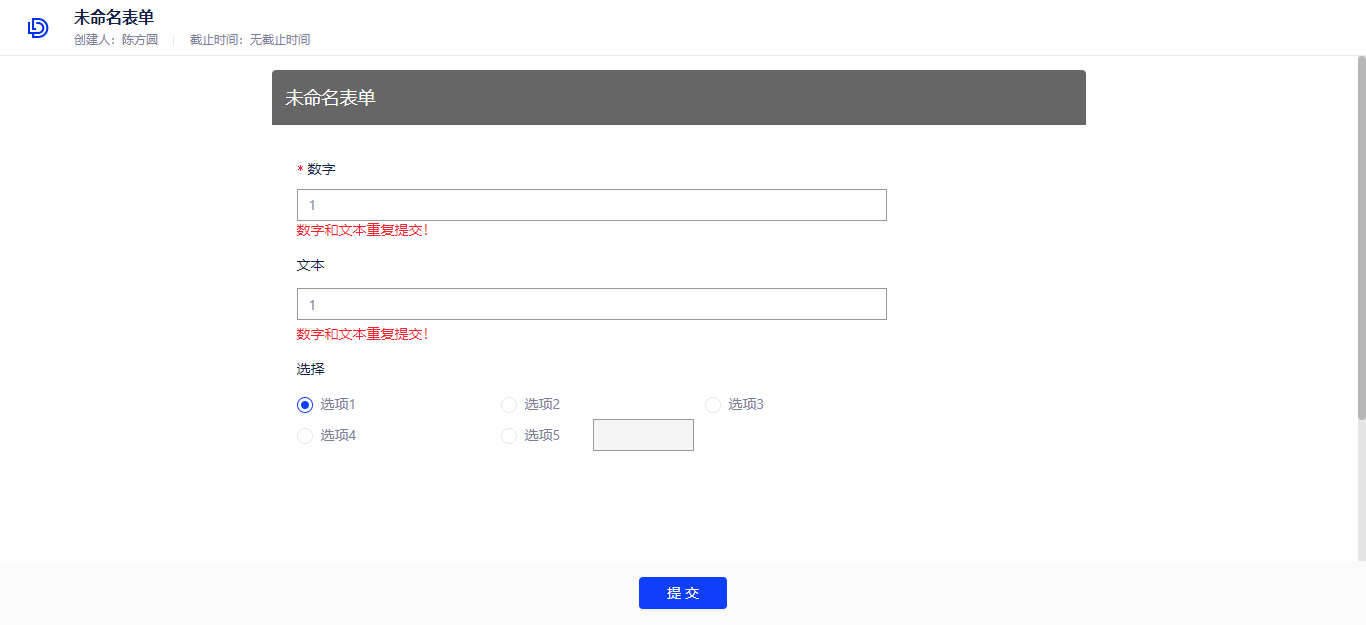Choose 选项3 from the 选择 options
The height and width of the screenshot is (625, 1366).
[712, 404]
